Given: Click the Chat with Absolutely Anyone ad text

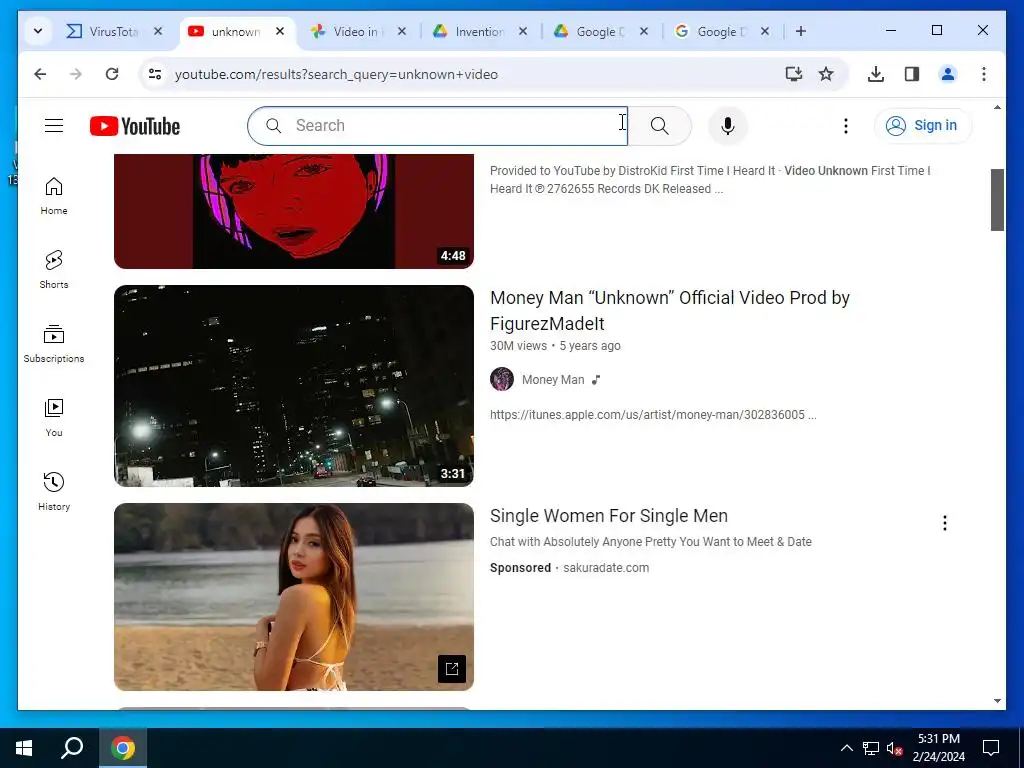Looking at the screenshot, I should (650, 541).
